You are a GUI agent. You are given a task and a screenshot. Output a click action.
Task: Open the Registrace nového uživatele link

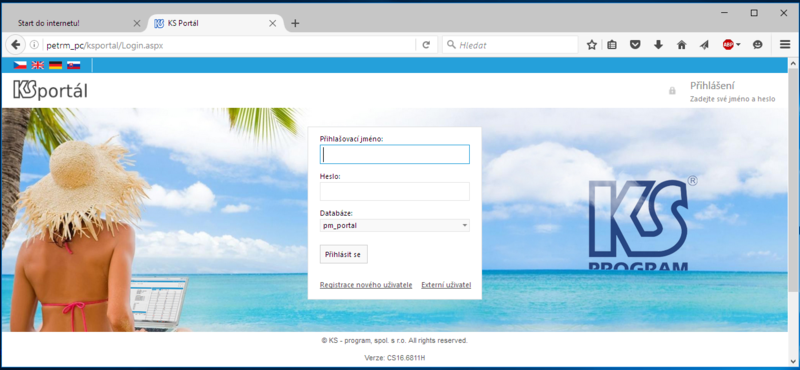pos(366,285)
